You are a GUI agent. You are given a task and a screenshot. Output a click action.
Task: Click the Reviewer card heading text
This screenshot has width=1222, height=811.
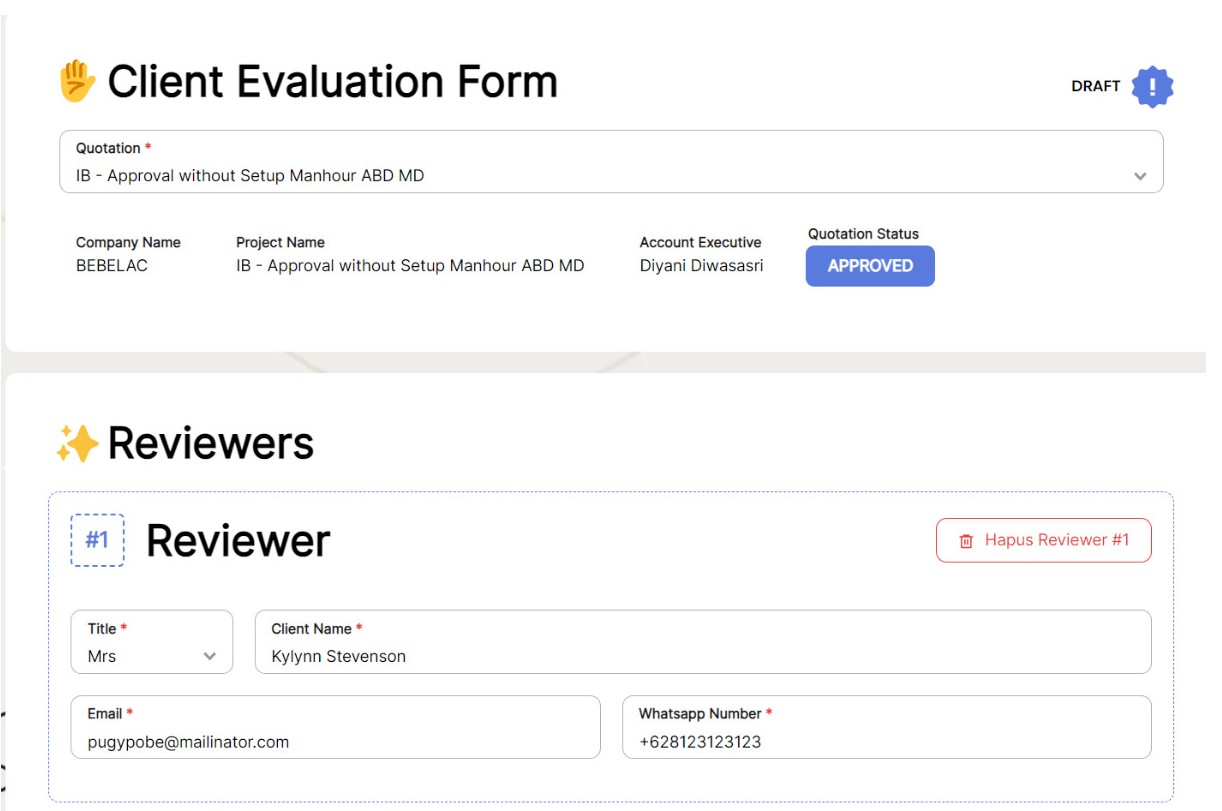pyautogui.click(x=238, y=541)
